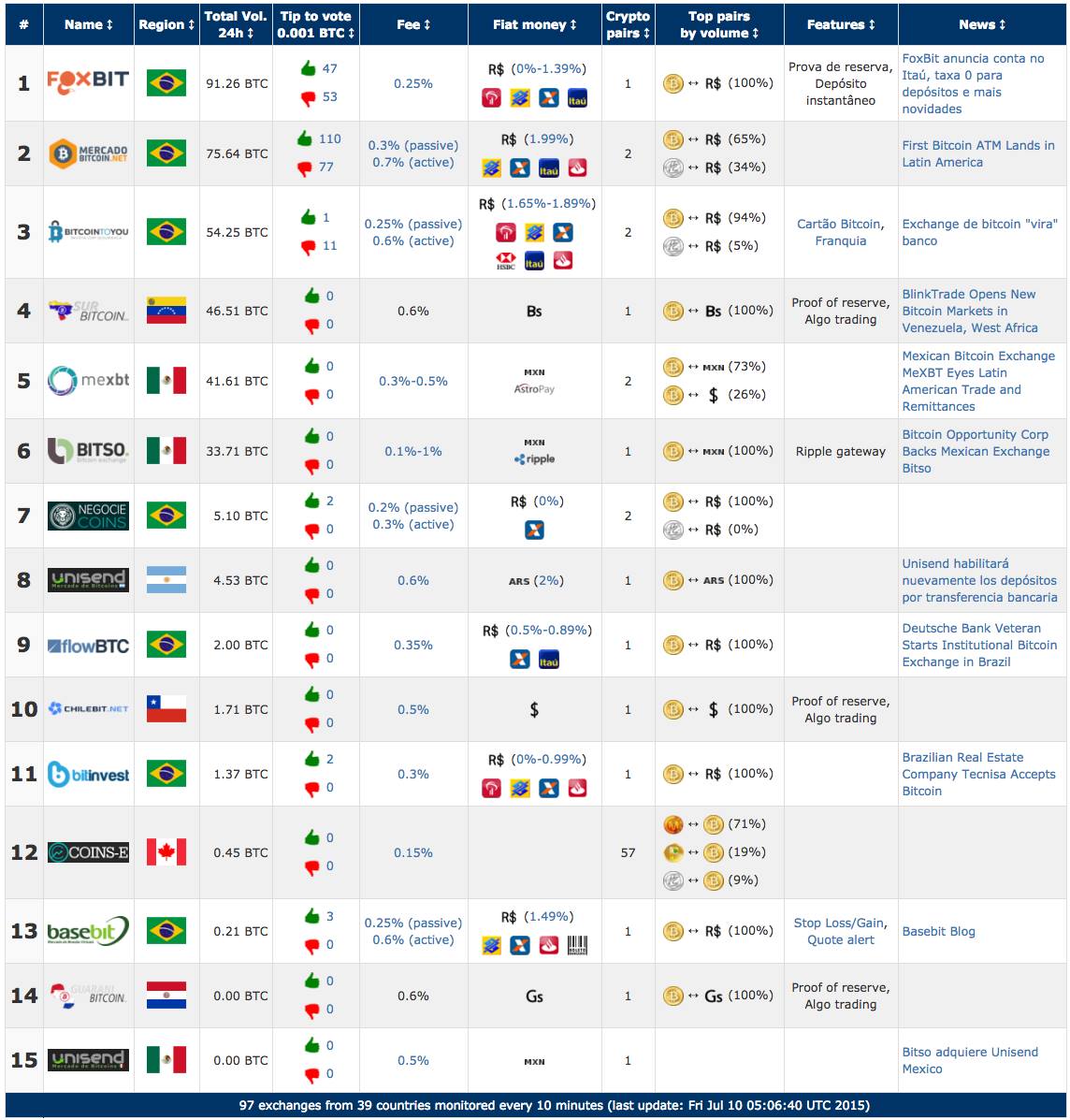Image resolution: width=1070 pixels, height=1120 pixels.
Task: Sort by Total Vol. 24h column
Action: coord(236,24)
